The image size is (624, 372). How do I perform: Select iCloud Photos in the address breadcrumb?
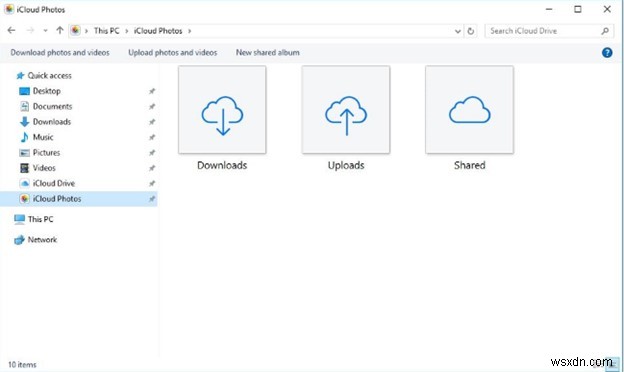pos(158,31)
